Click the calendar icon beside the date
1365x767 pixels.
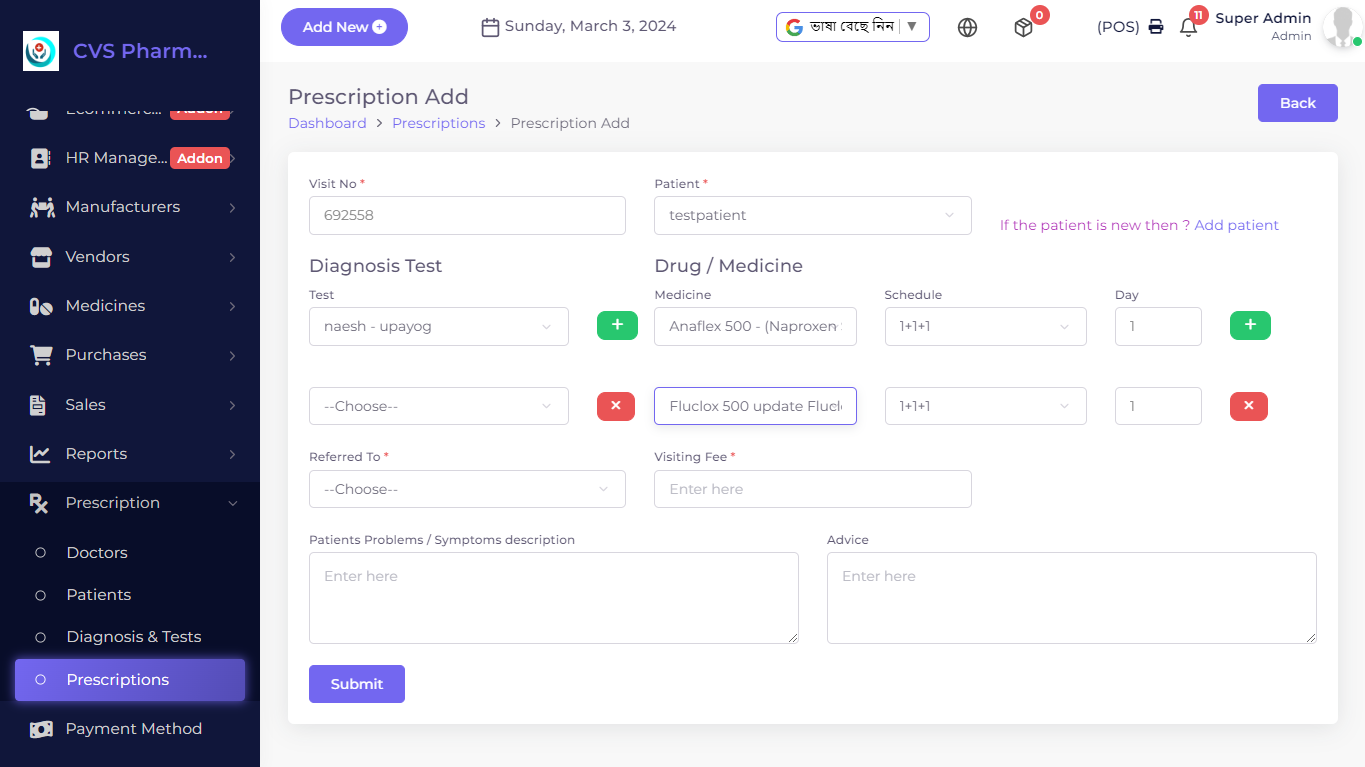click(490, 27)
